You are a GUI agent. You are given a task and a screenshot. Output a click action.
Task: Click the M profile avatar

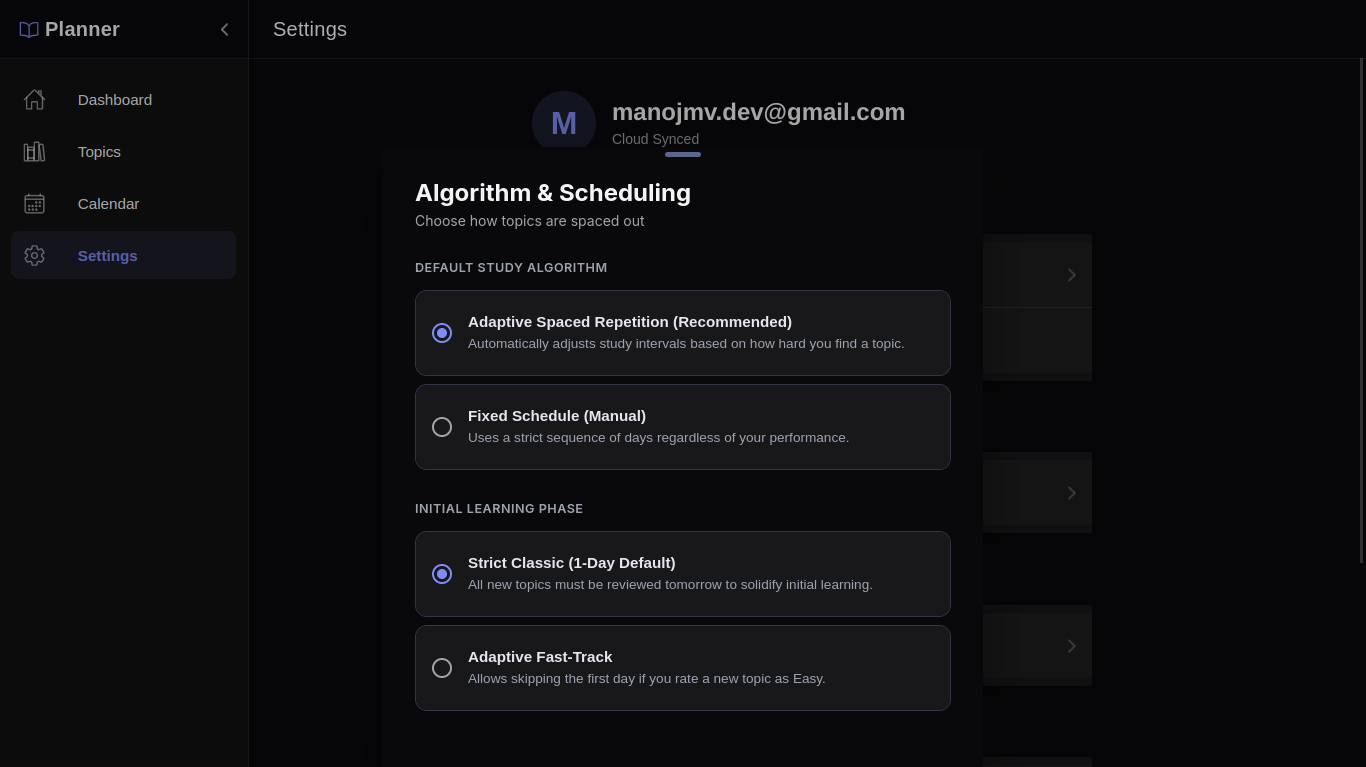point(564,123)
